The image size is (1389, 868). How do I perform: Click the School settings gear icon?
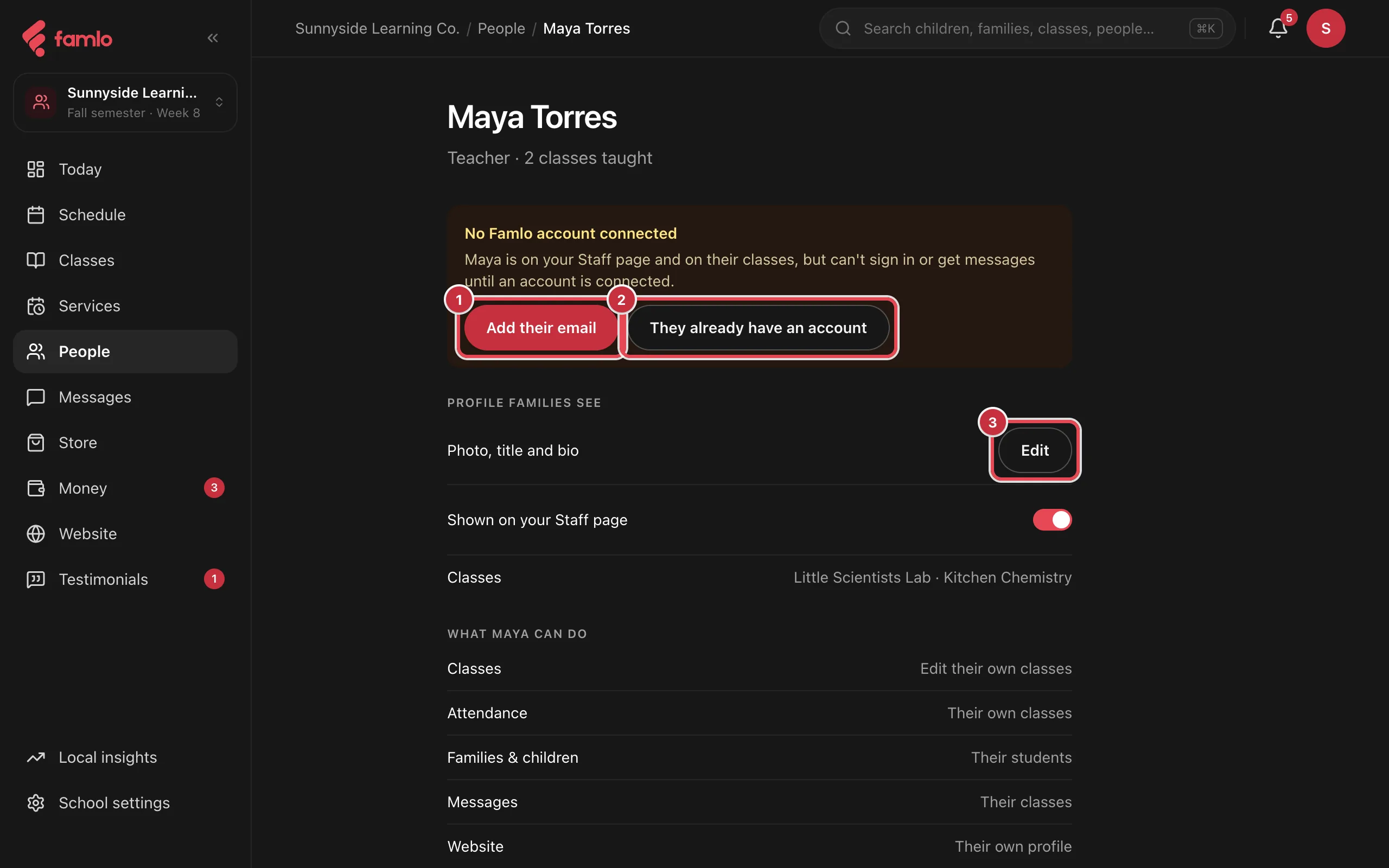click(36, 802)
